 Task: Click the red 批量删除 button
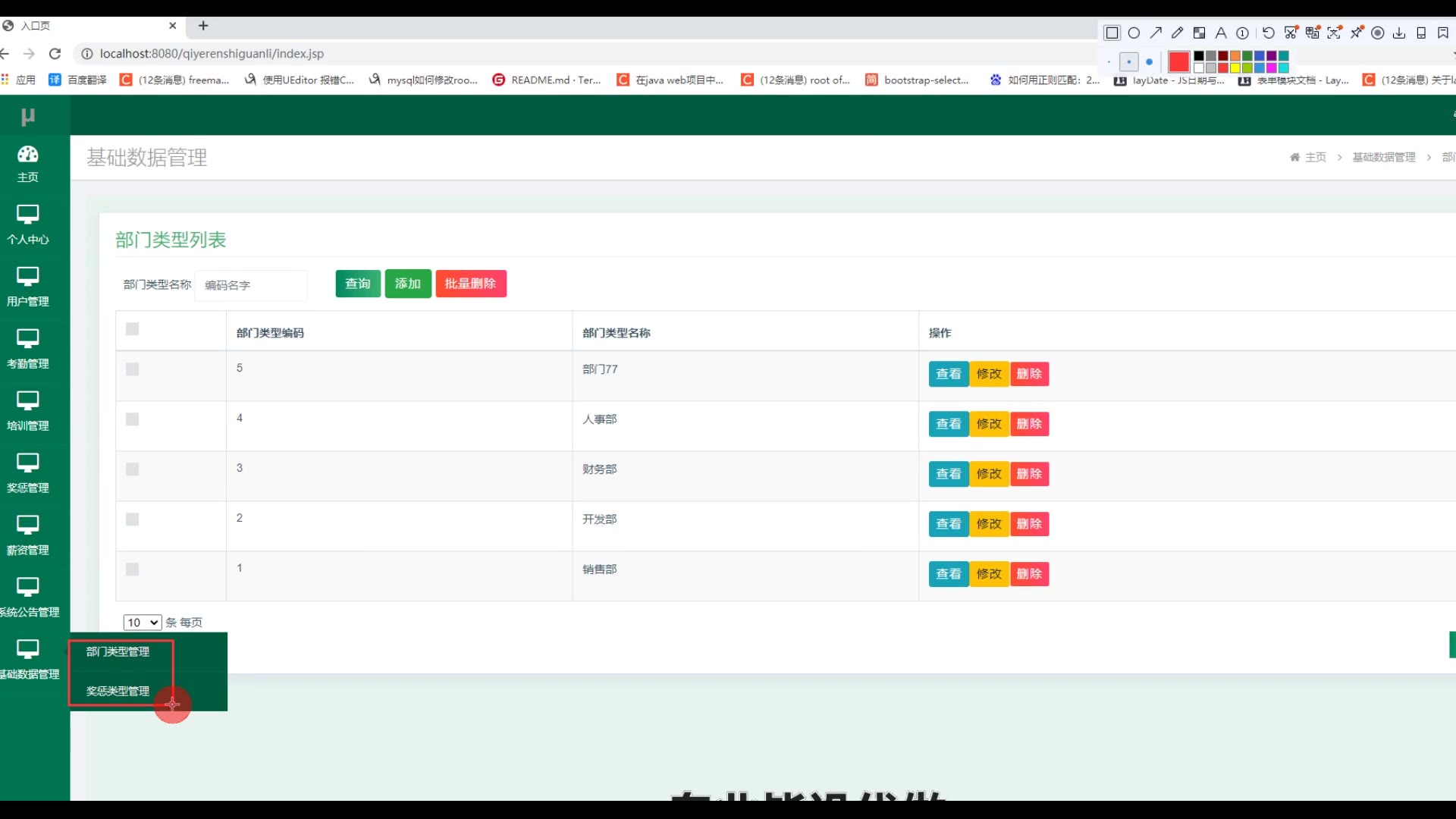(470, 284)
